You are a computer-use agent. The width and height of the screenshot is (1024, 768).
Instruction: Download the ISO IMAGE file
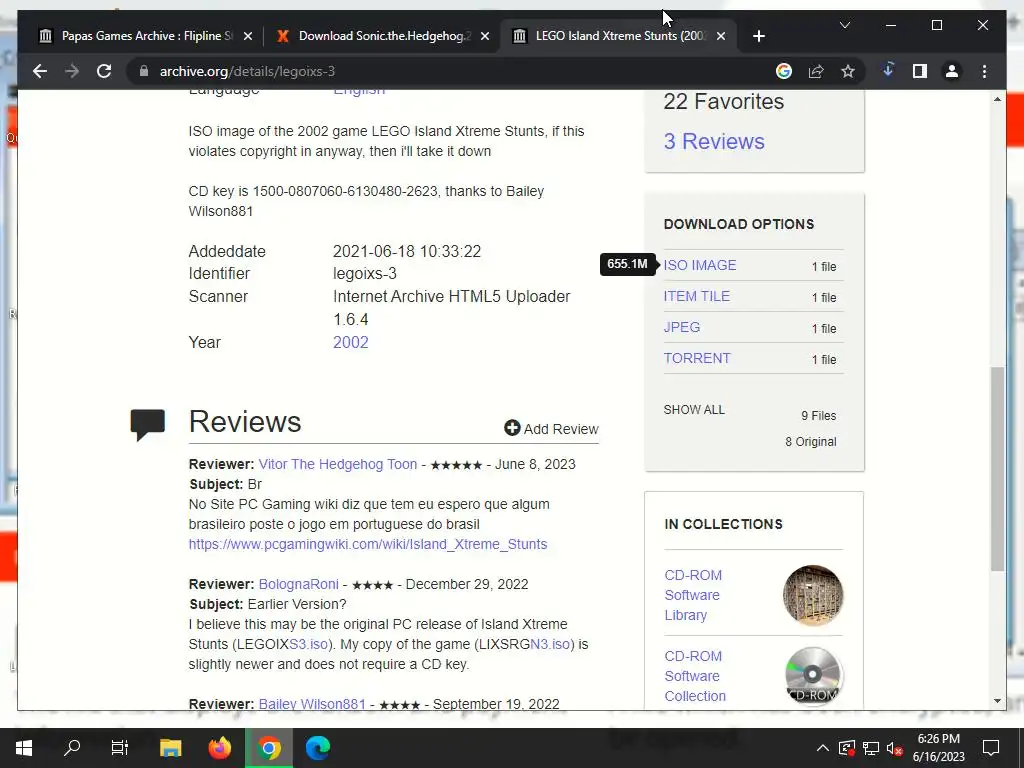[699, 265]
